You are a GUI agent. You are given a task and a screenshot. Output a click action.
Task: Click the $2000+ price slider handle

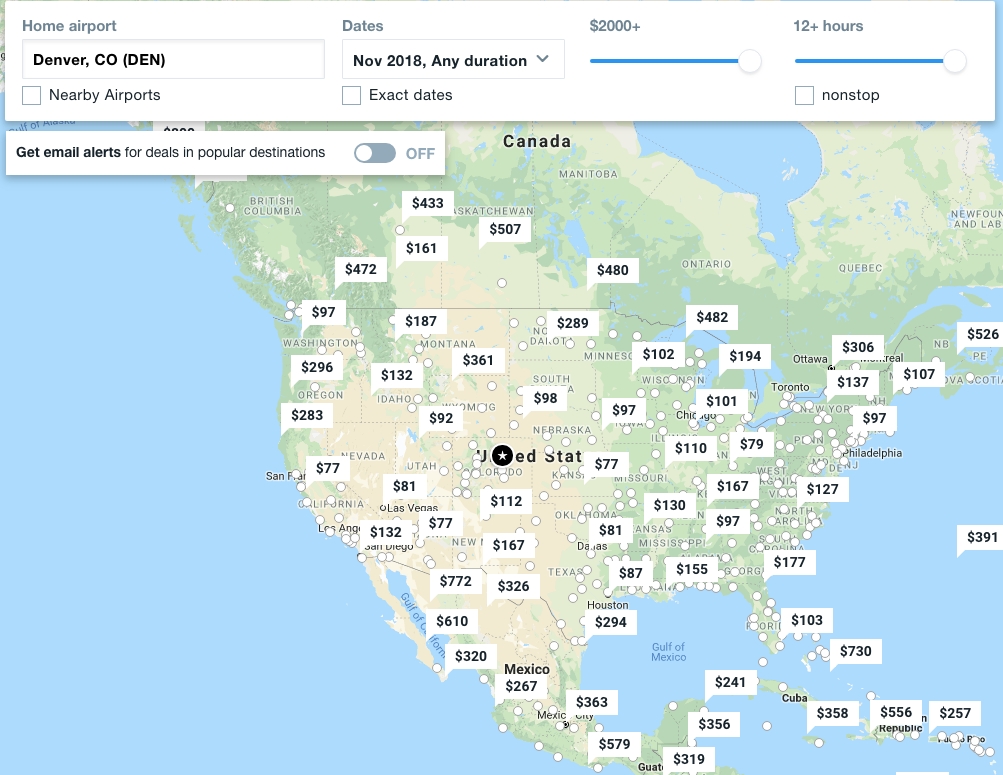(x=749, y=61)
